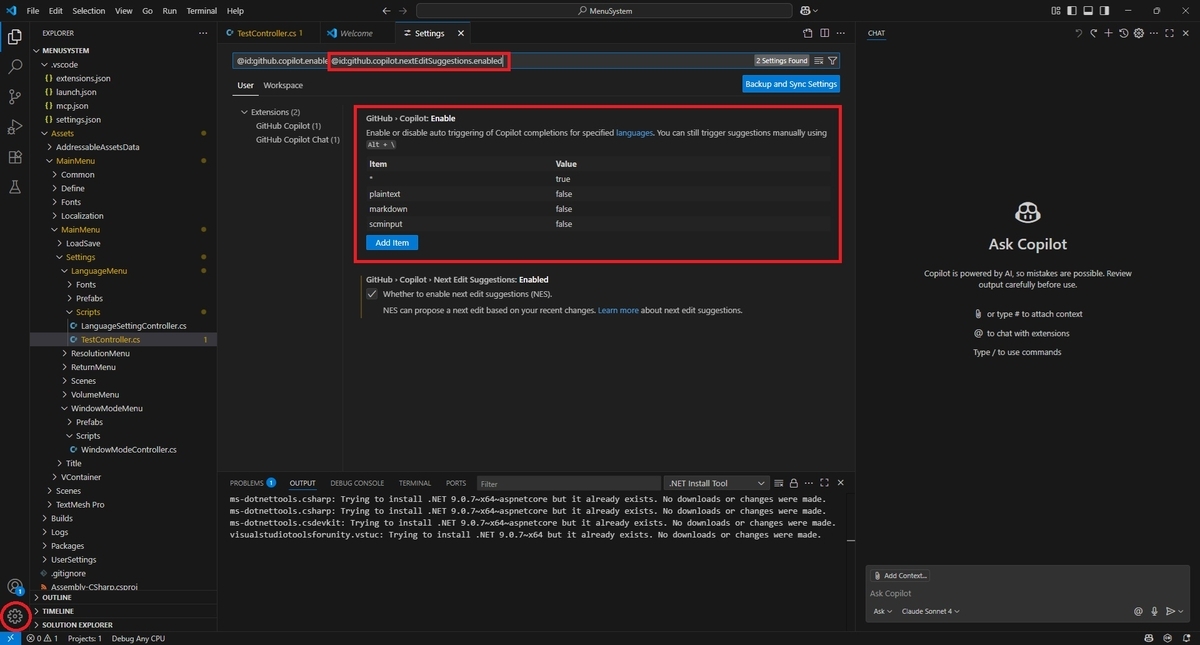
Task: Click the @ mention icon in chat
Action: (1138, 611)
